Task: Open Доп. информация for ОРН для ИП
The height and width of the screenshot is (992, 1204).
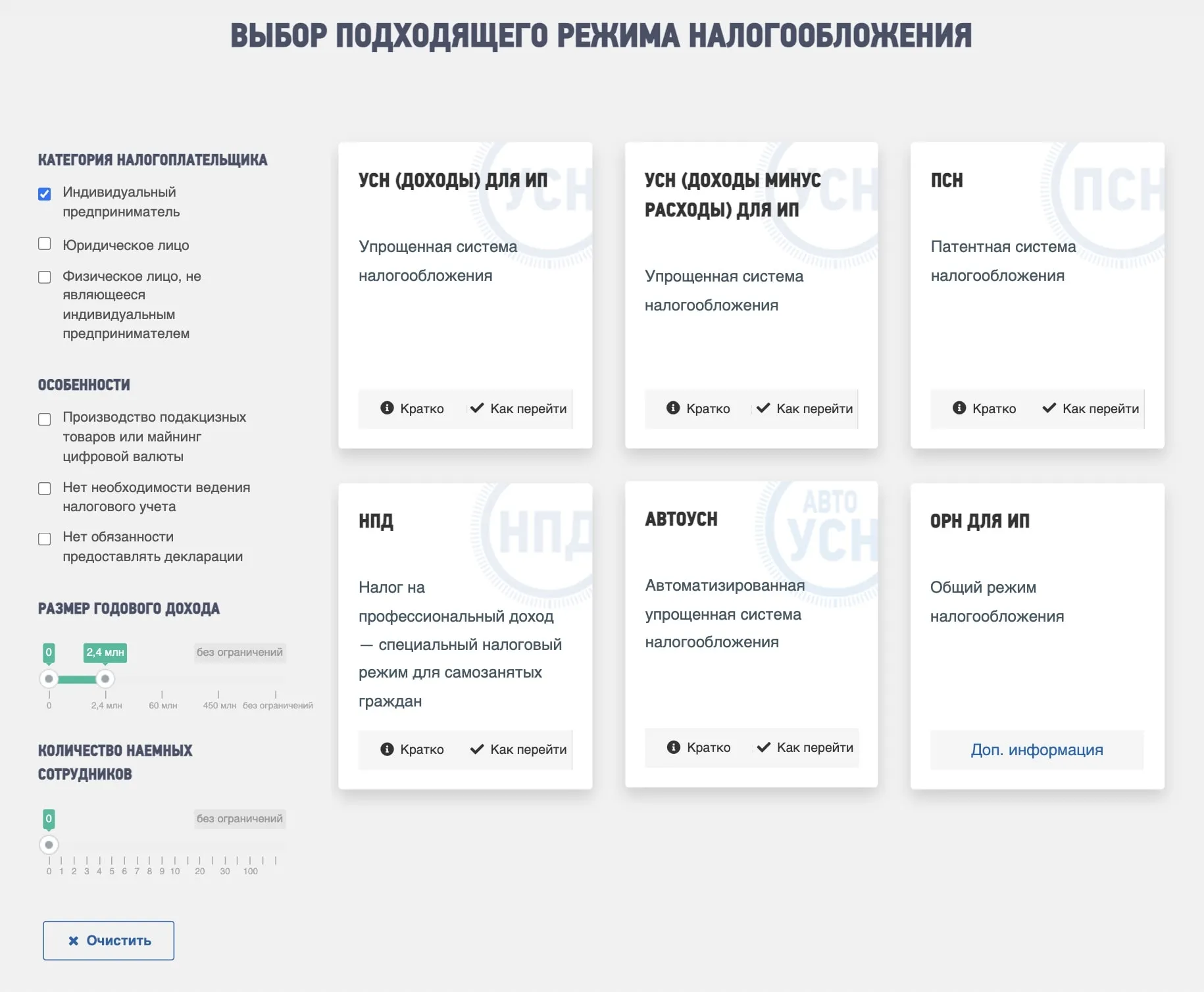Action: (1036, 750)
